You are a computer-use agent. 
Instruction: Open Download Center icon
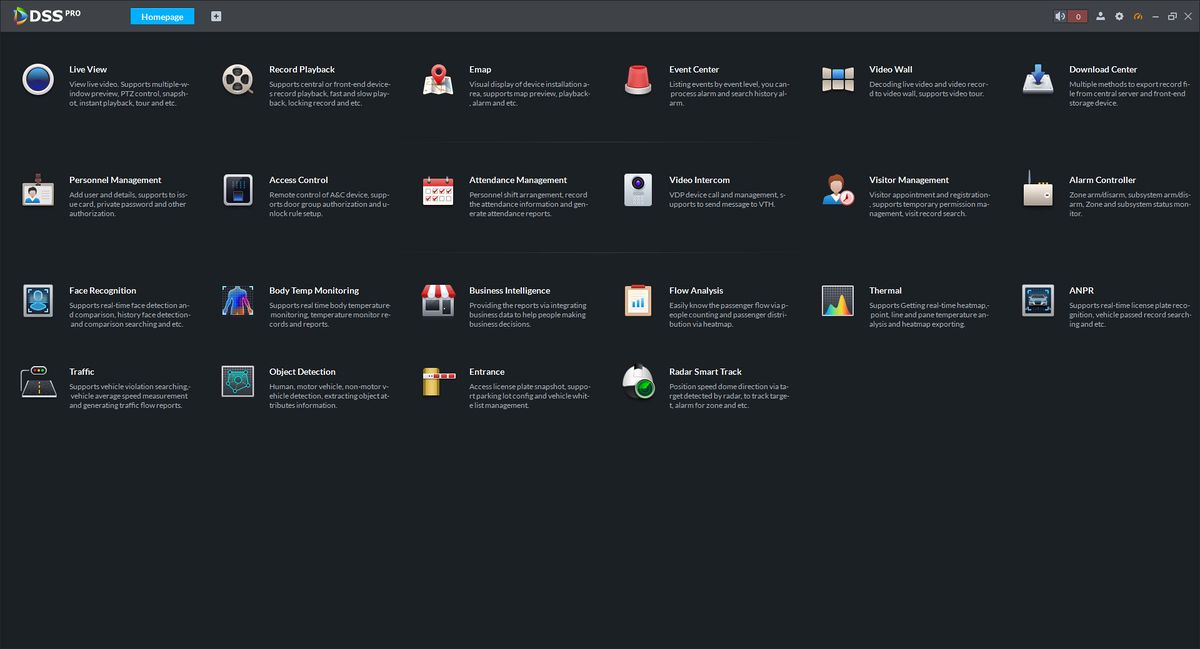click(x=1038, y=79)
